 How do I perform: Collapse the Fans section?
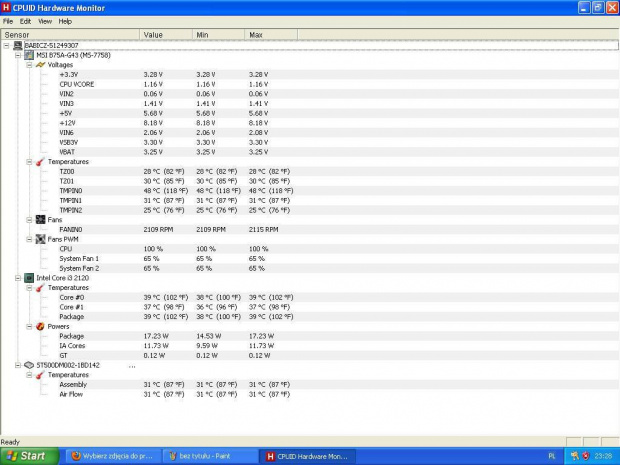[x=29, y=220]
